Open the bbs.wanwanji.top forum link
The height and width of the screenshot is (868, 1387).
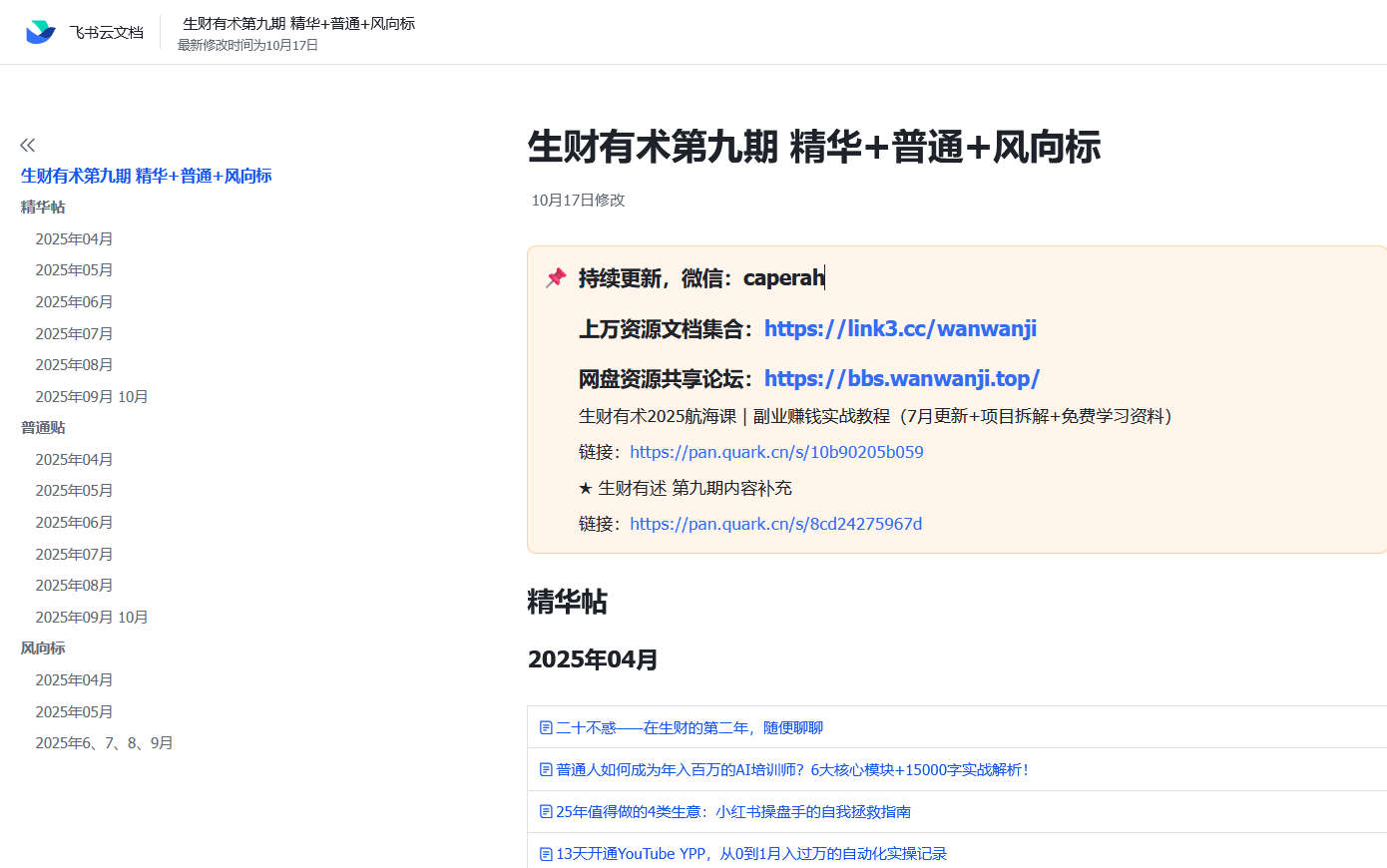coord(902,378)
